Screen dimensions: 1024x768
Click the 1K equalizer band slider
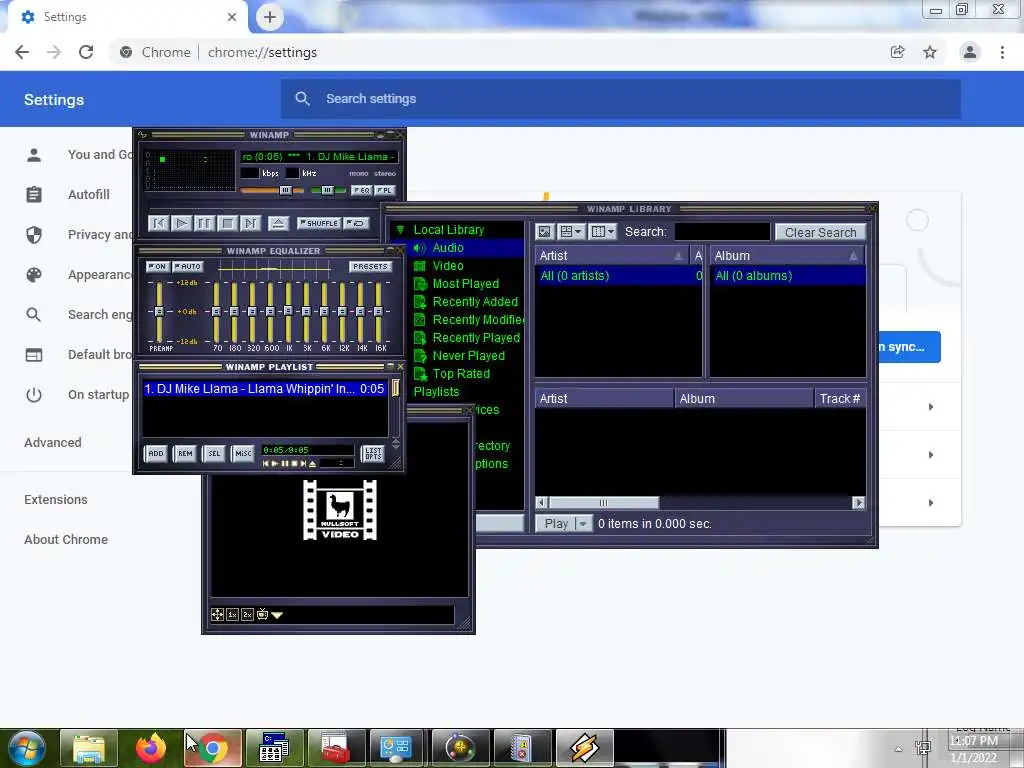click(288, 312)
